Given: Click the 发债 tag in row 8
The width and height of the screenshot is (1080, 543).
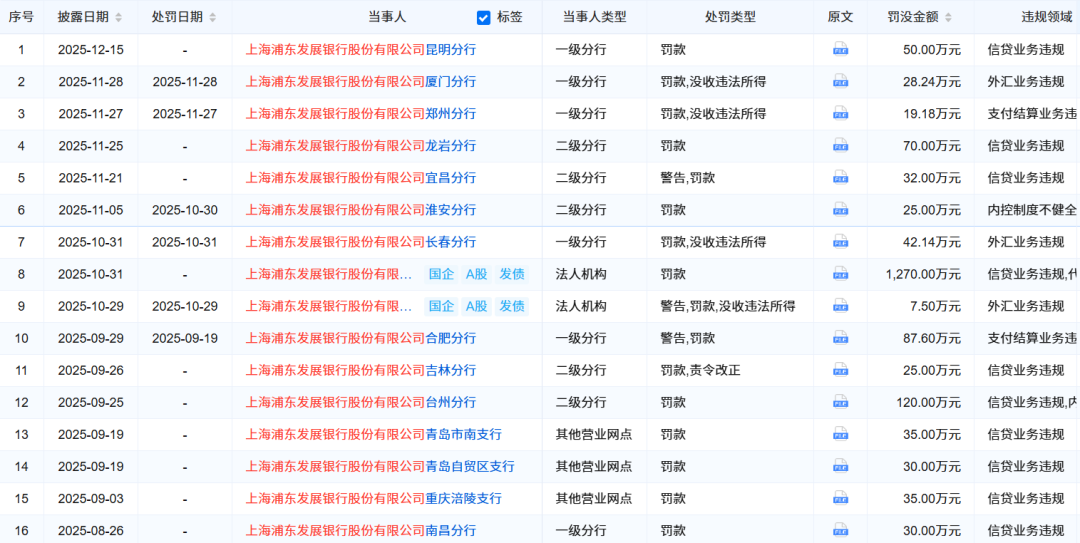Looking at the screenshot, I should [x=512, y=274].
